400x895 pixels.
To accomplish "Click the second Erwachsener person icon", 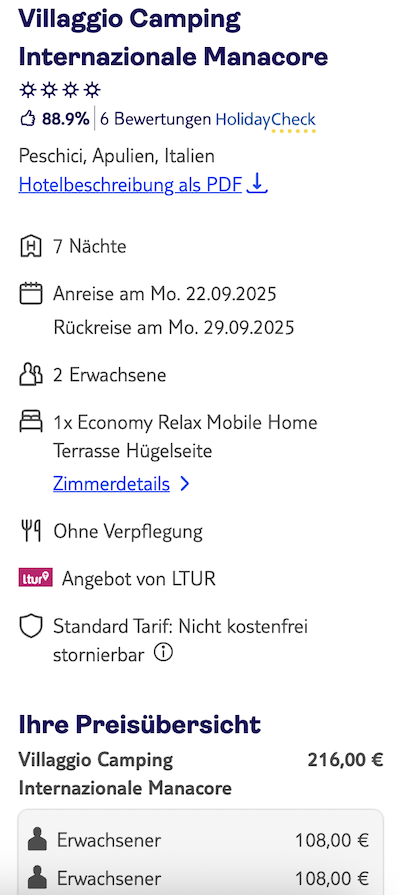I will pos(38,877).
